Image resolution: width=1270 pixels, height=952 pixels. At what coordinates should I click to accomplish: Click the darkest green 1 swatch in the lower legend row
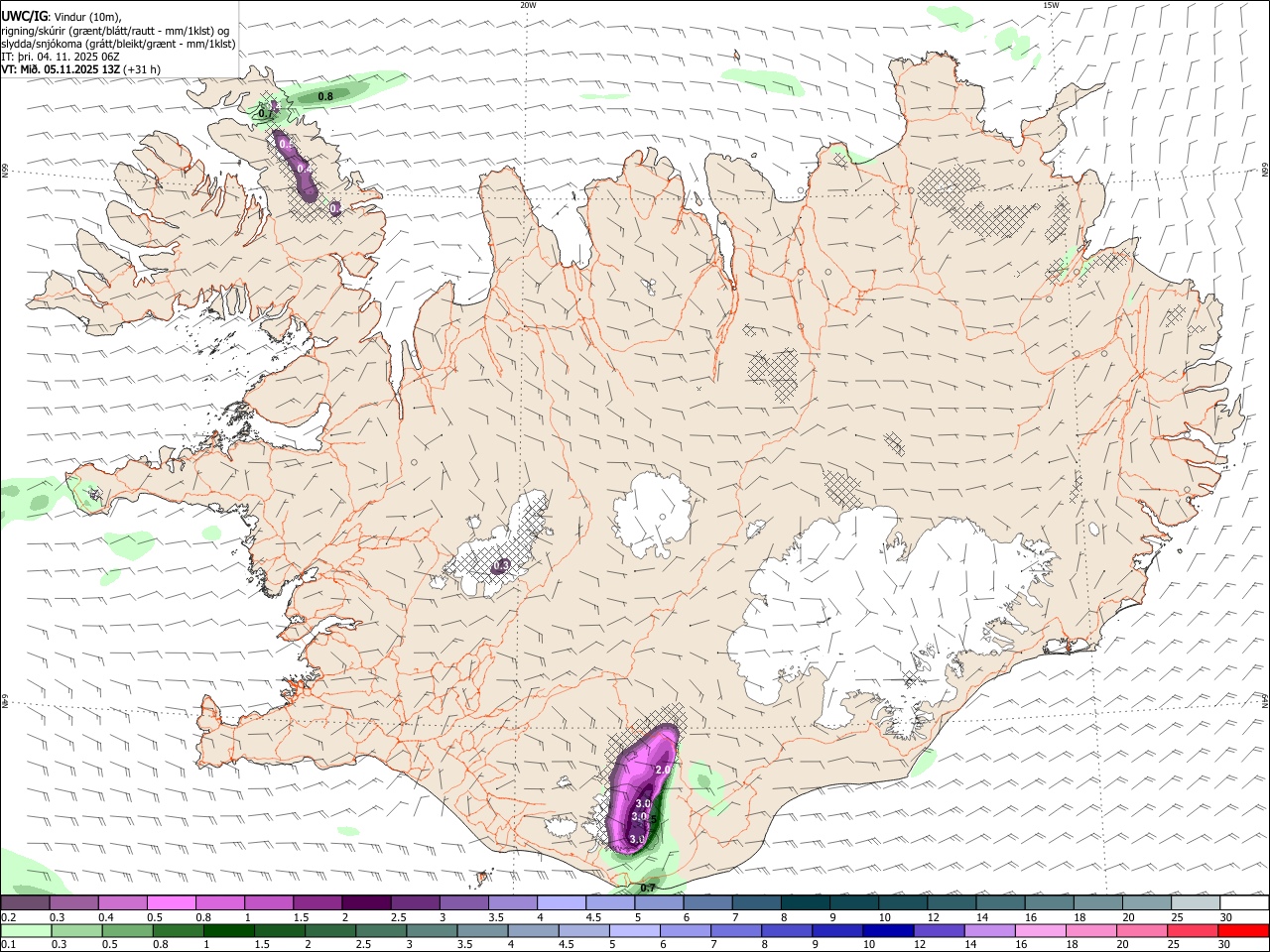(228, 930)
